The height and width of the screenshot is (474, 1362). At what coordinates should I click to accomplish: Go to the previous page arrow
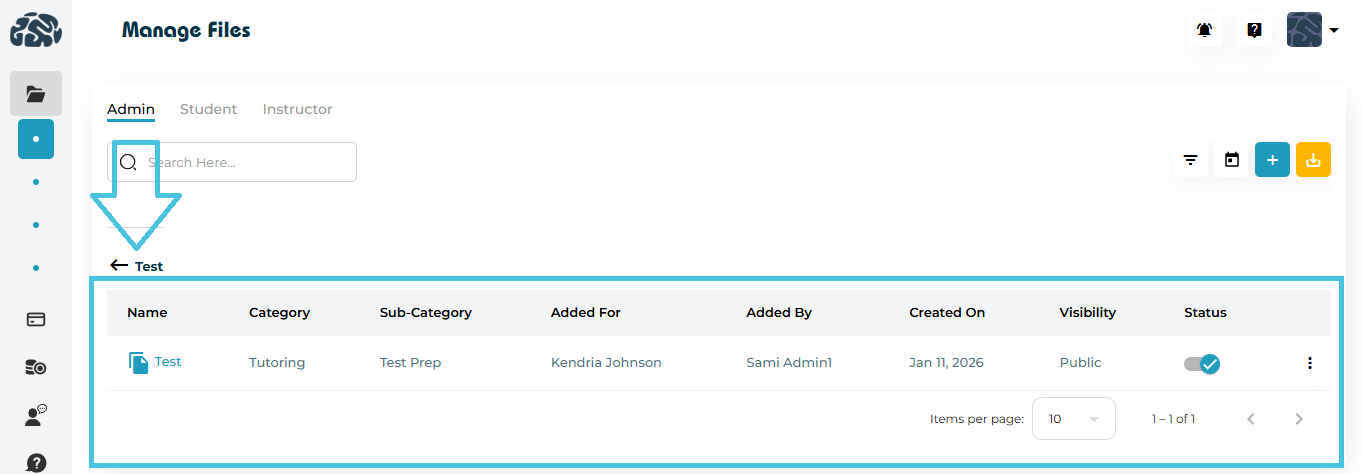(x=1251, y=419)
